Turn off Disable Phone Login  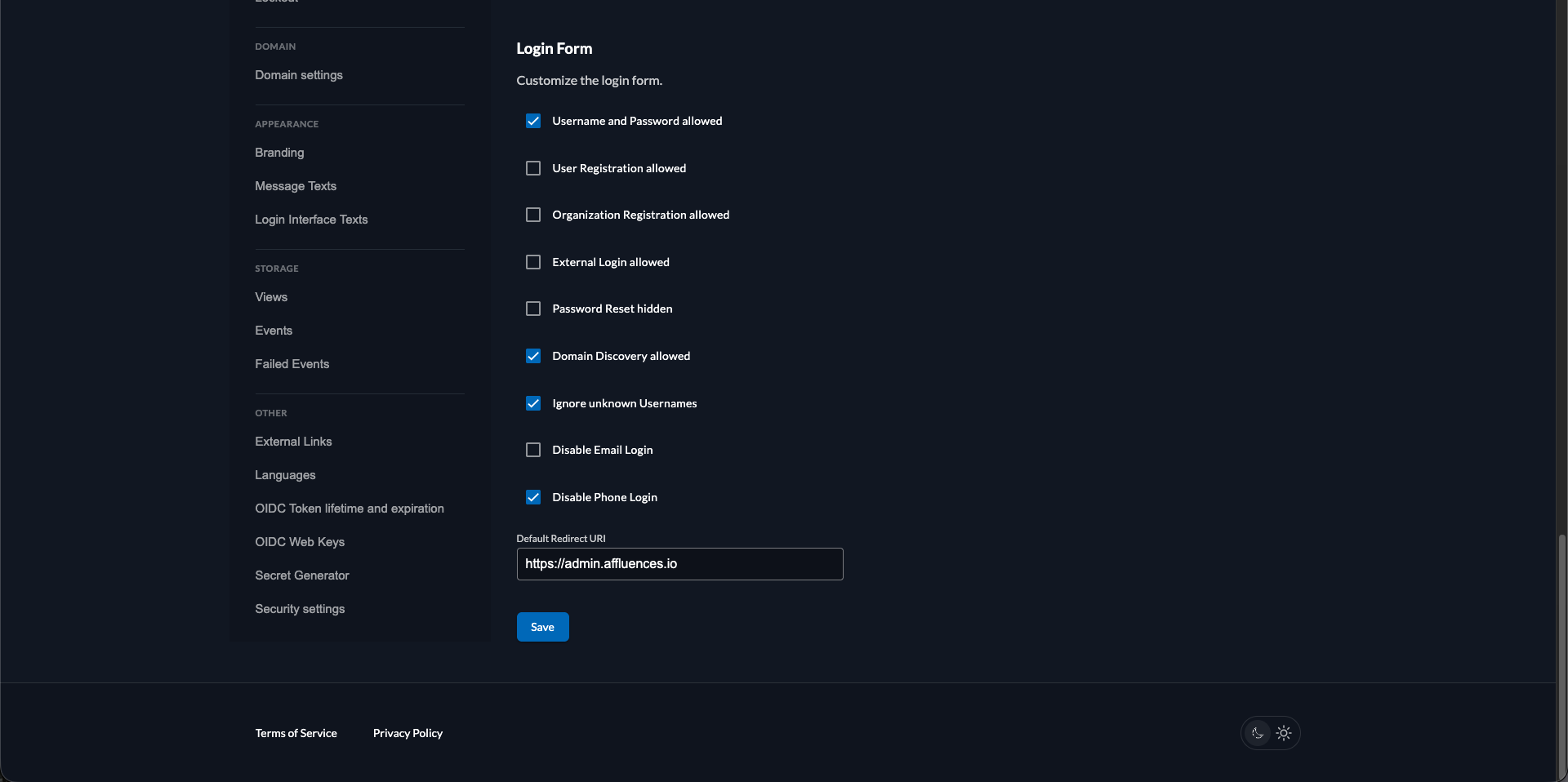(x=532, y=496)
